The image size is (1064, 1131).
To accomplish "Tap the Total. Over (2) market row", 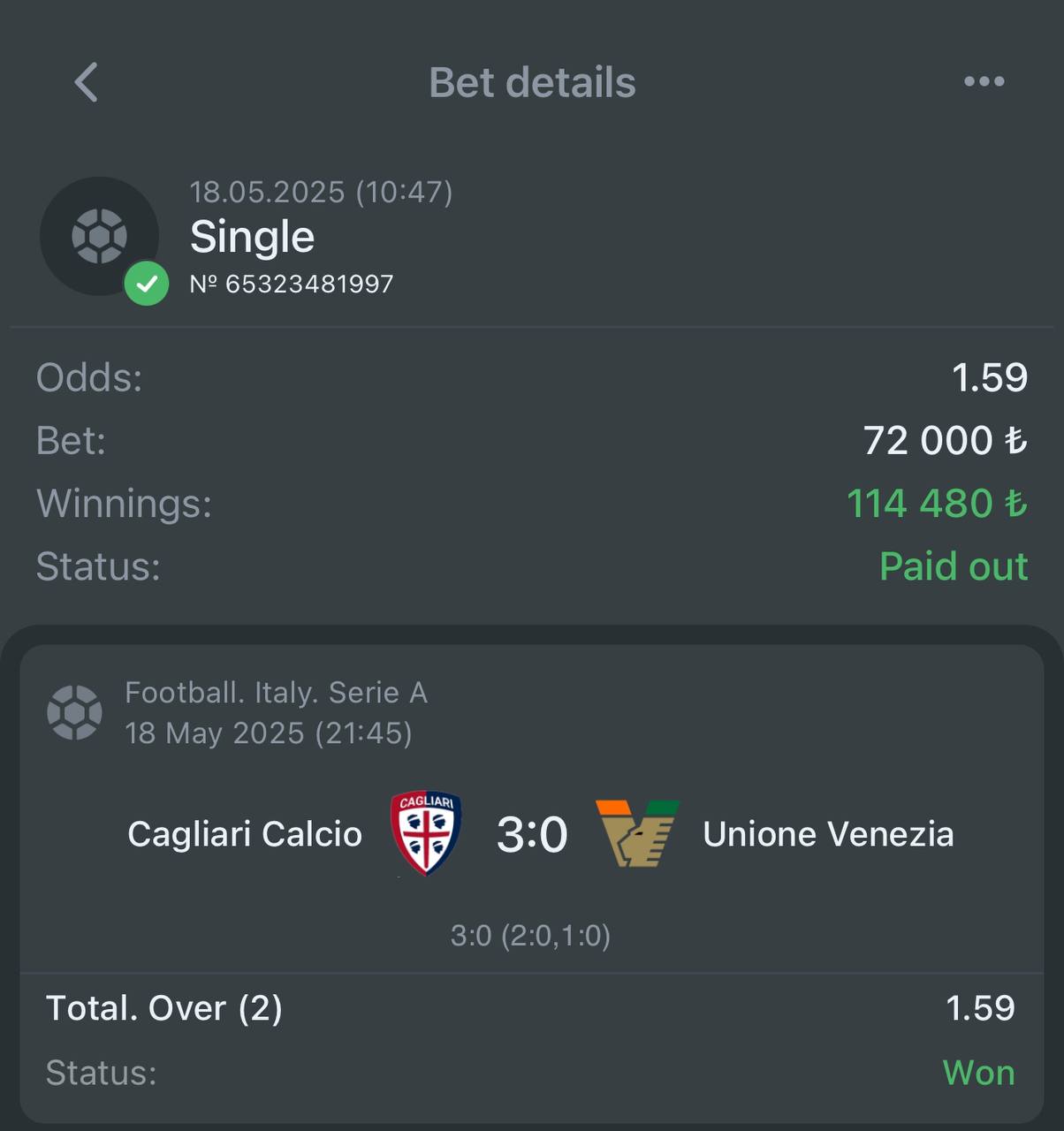I will pyautogui.click(x=530, y=1008).
